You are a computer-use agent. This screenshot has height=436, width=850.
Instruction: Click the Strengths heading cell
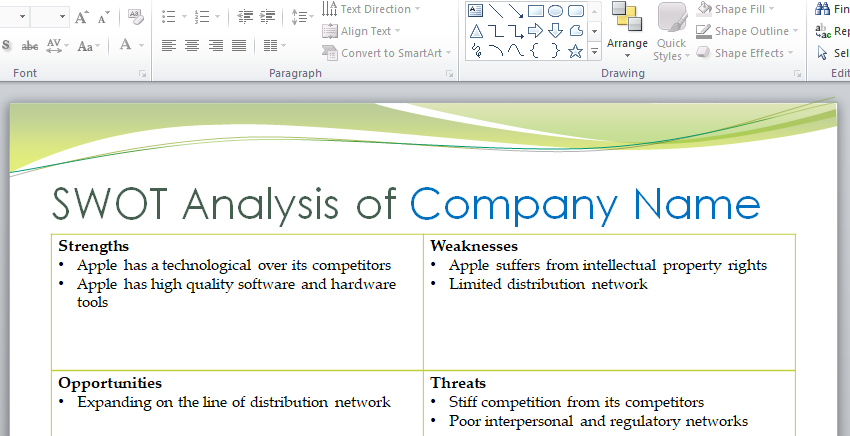pos(93,246)
